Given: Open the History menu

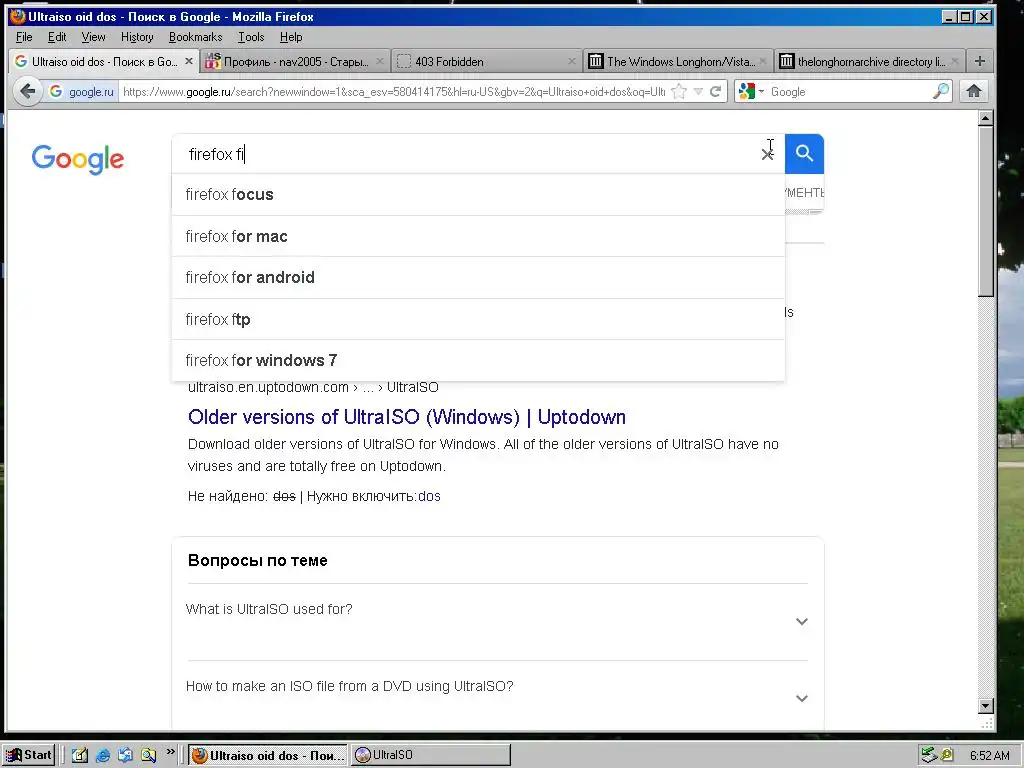Looking at the screenshot, I should (137, 37).
